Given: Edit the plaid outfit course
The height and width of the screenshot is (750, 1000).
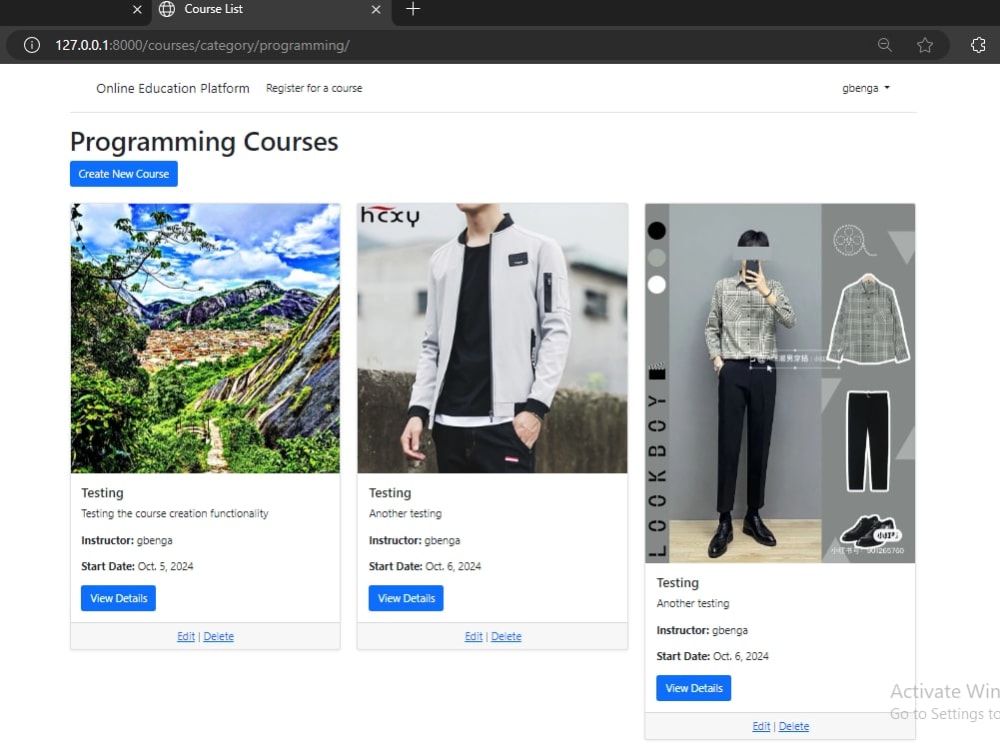Looking at the screenshot, I should coord(761,726).
